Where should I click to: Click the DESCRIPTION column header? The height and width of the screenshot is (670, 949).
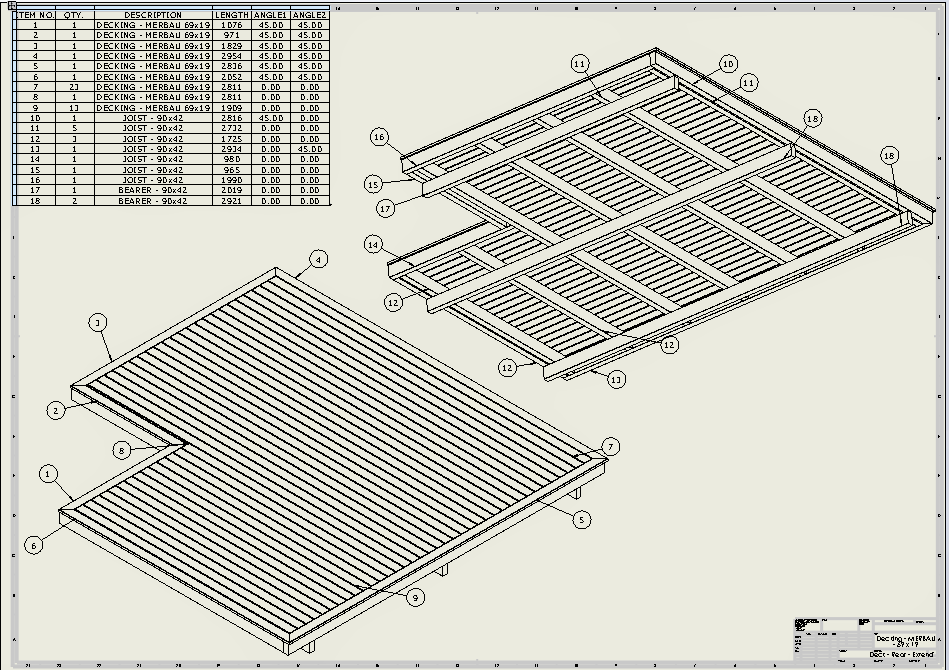point(153,15)
